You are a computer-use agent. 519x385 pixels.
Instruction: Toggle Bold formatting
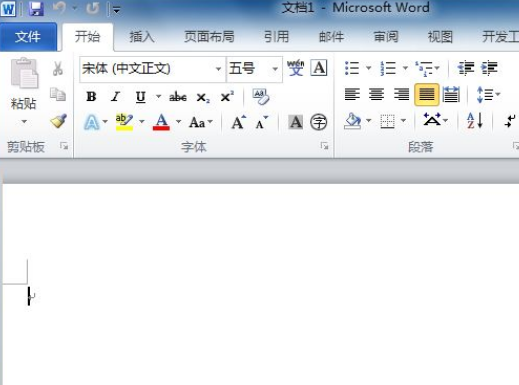pyautogui.click(x=91, y=97)
